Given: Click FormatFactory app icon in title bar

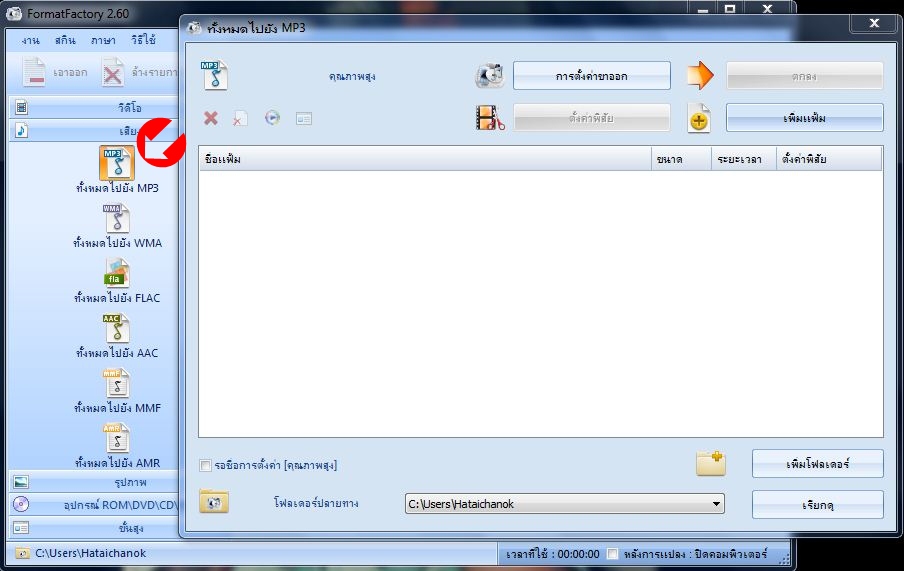Looking at the screenshot, I should pos(14,13).
